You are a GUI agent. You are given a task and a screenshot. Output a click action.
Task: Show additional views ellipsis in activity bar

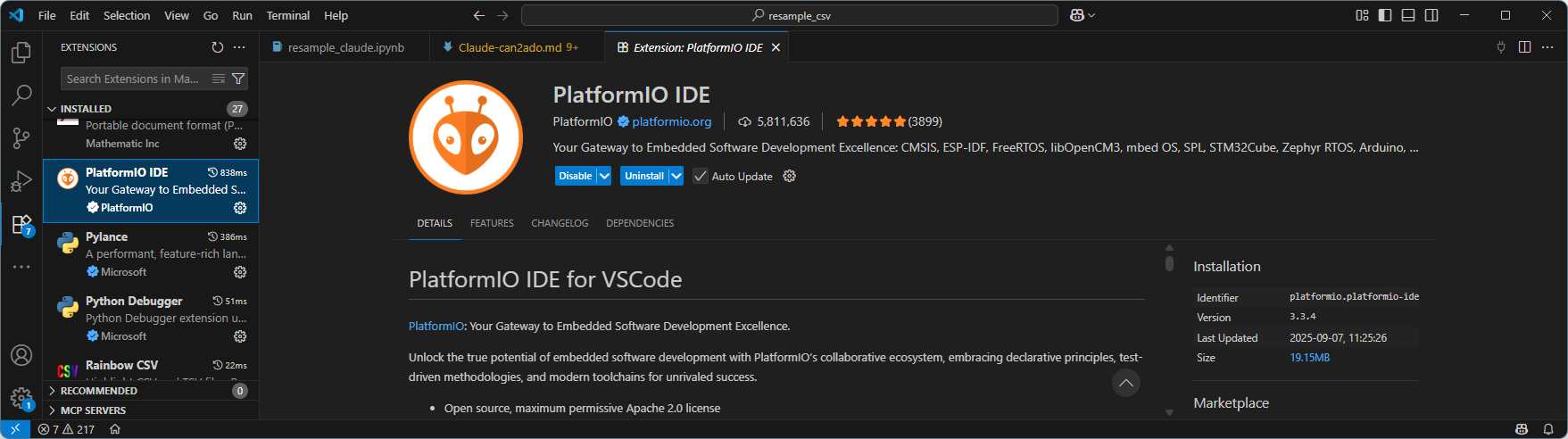21,267
